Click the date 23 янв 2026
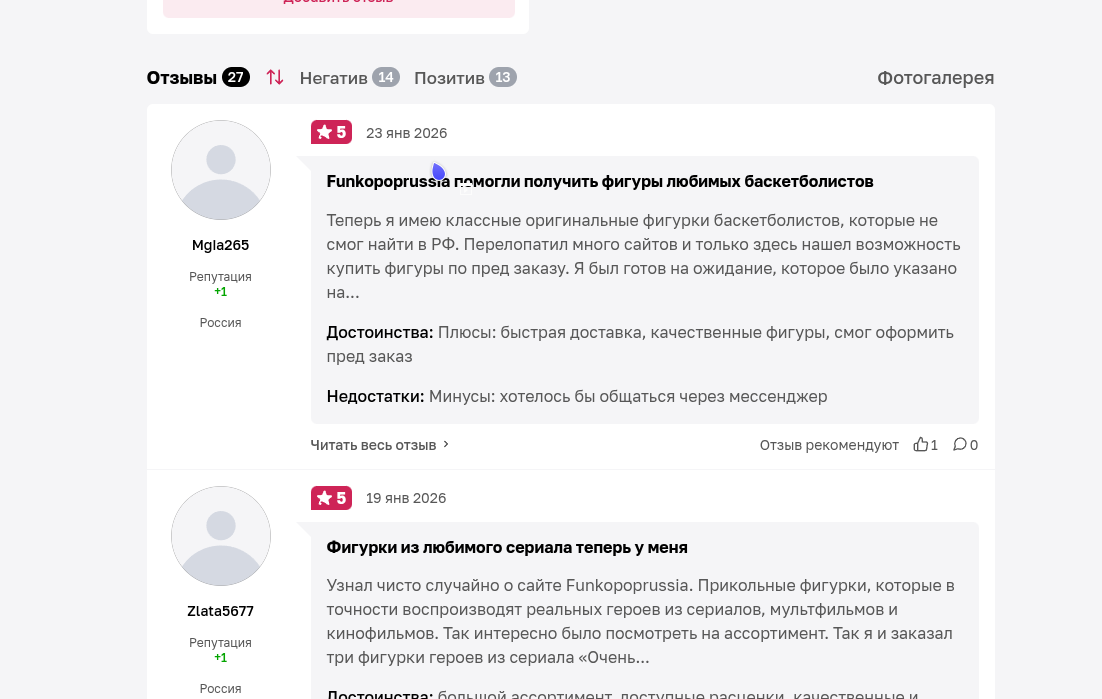The height and width of the screenshot is (699, 1102). (x=406, y=133)
